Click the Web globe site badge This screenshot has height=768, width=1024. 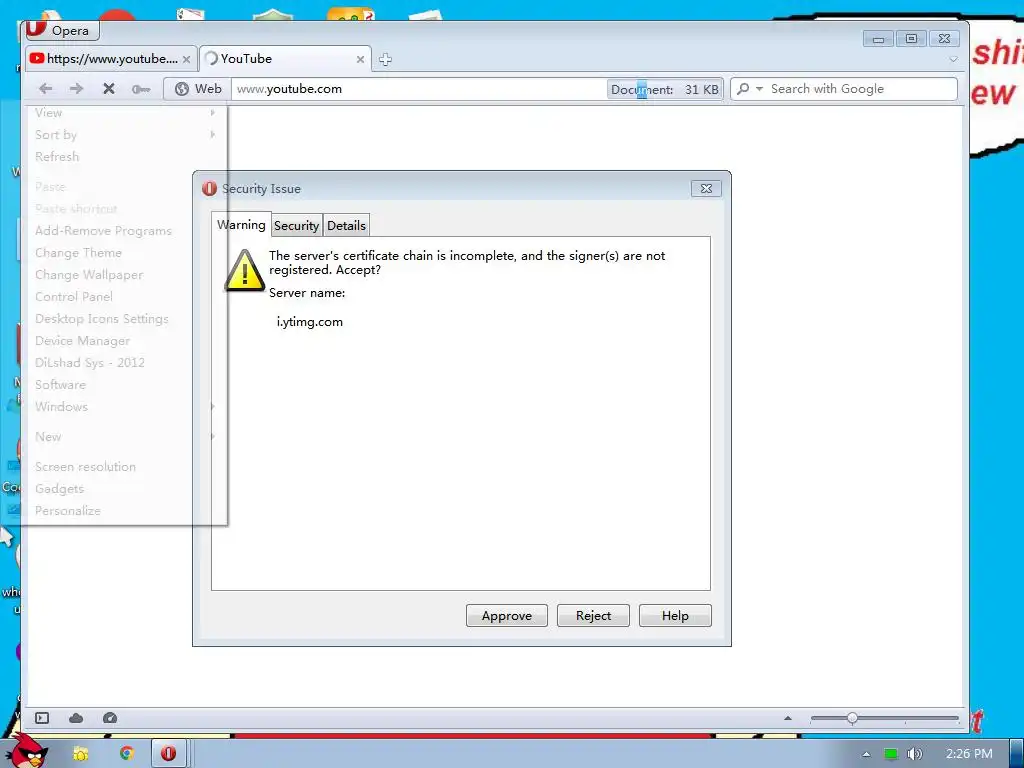pyautogui.click(x=197, y=89)
